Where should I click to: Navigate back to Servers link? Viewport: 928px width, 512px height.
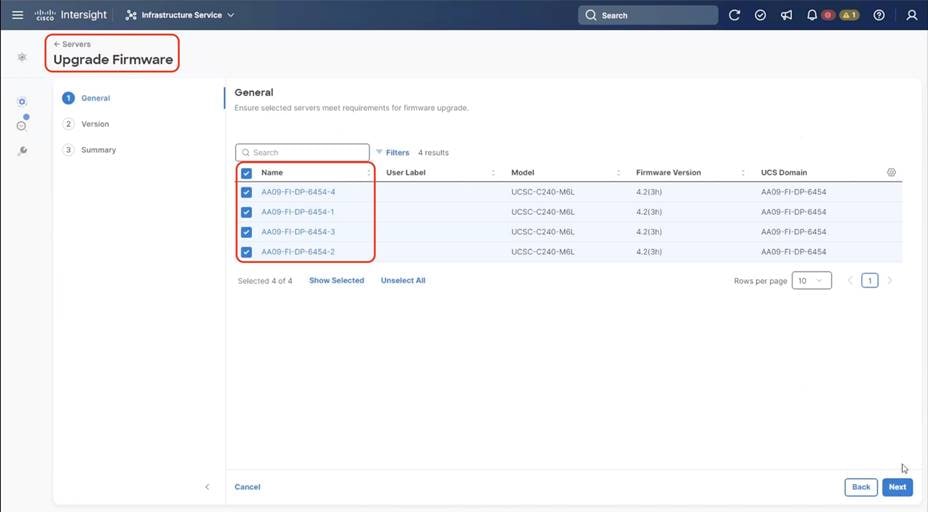(72, 44)
